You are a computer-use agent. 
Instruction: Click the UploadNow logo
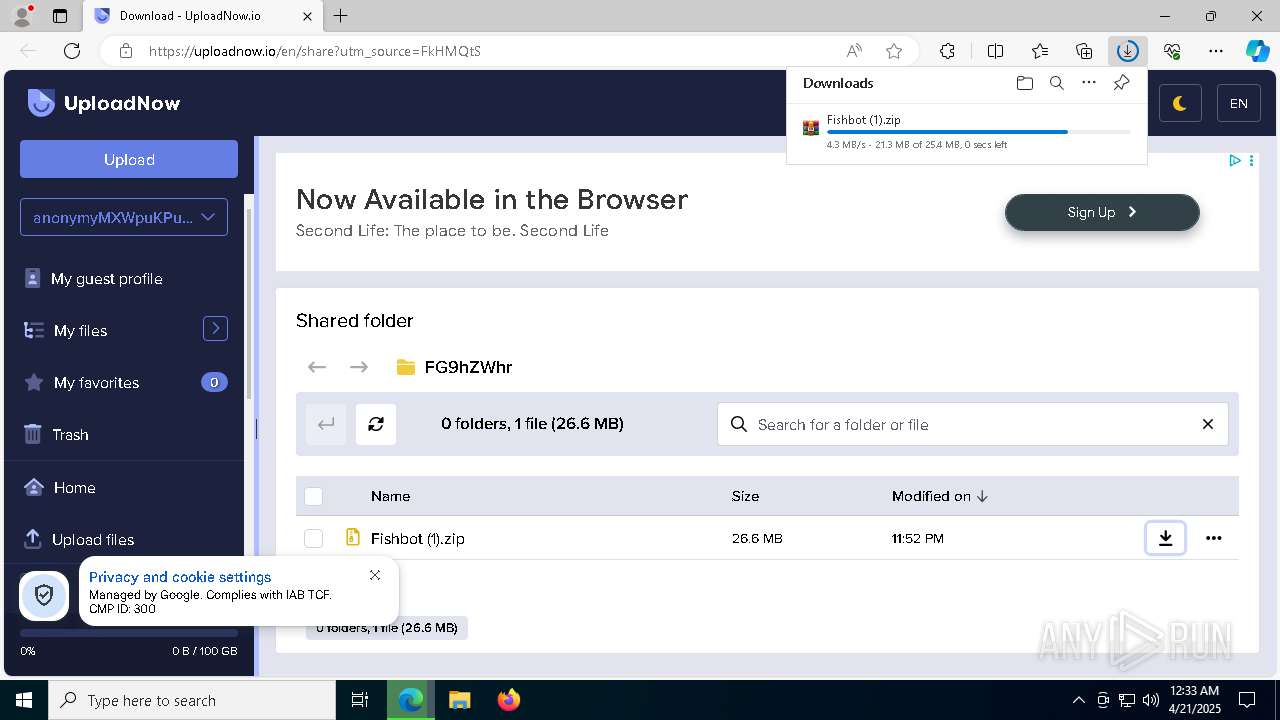[x=104, y=103]
